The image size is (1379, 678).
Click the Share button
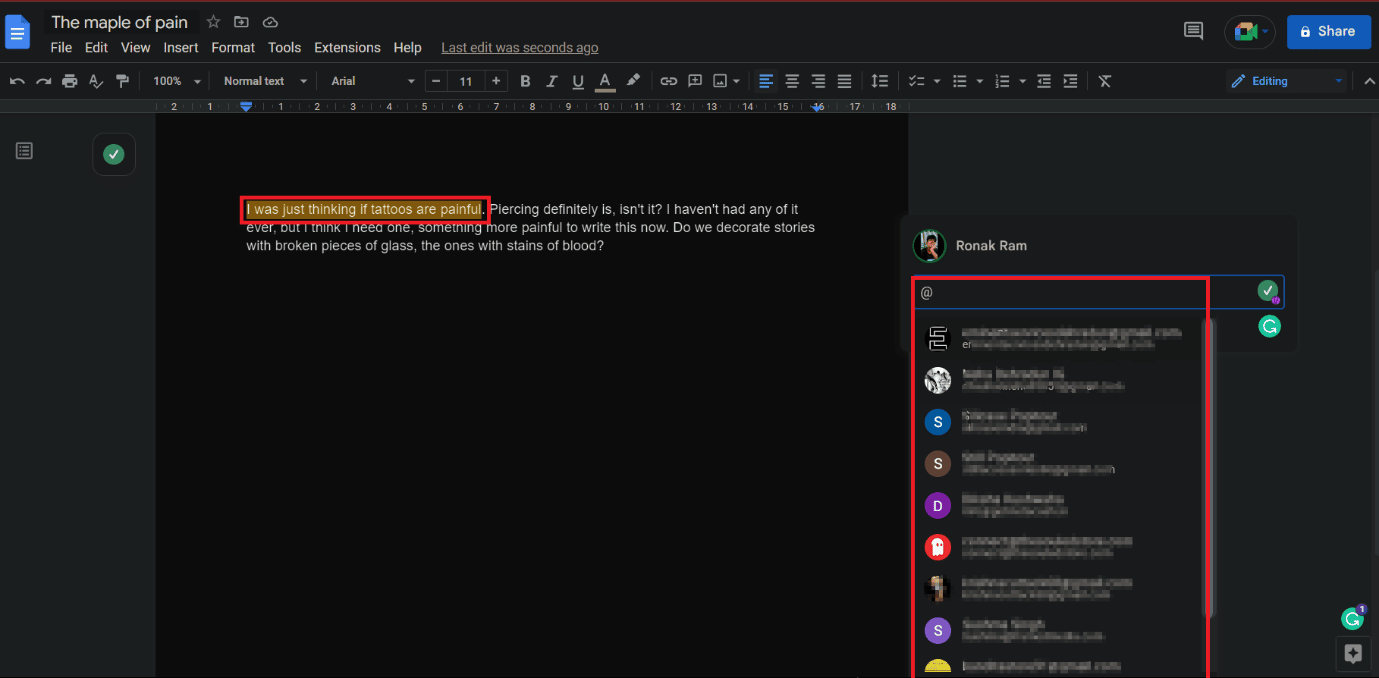tap(1328, 32)
